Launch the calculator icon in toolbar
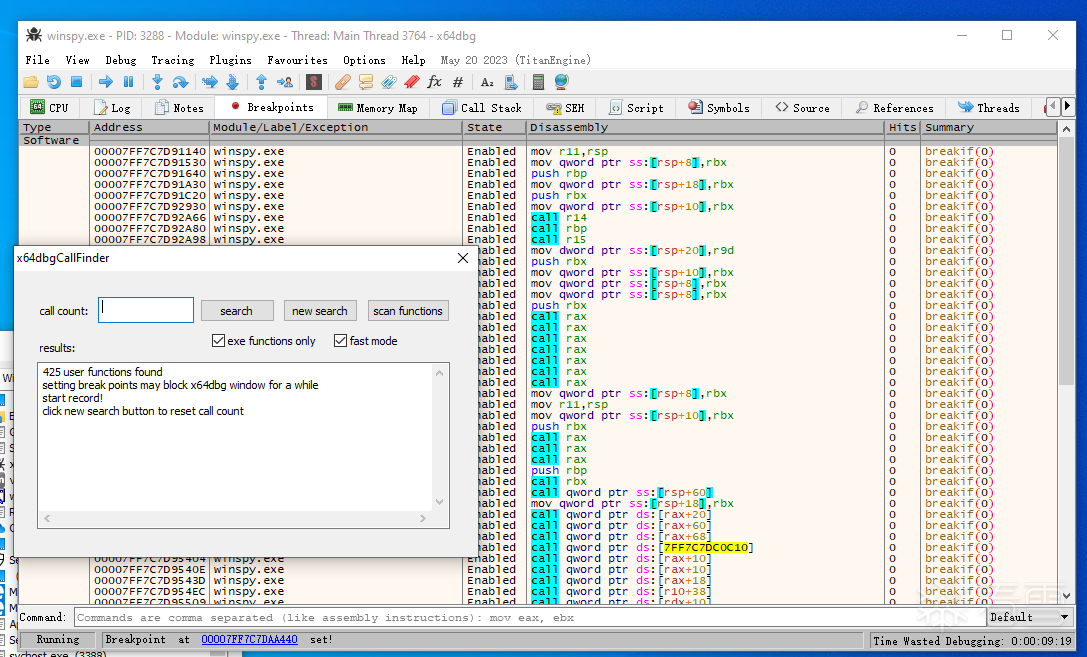The width and height of the screenshot is (1087, 657). pos(539,82)
